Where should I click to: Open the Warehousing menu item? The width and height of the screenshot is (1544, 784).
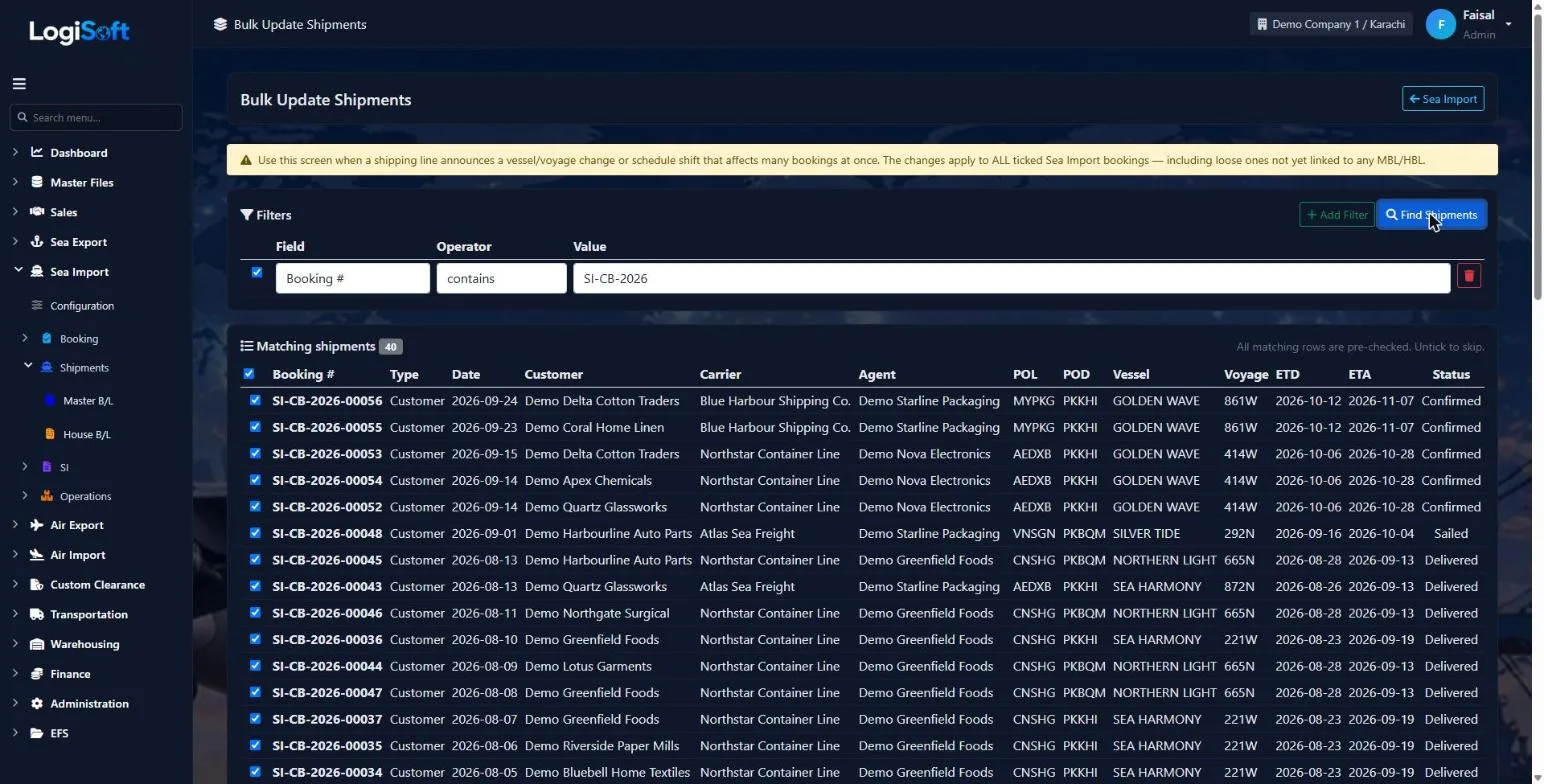[x=85, y=644]
